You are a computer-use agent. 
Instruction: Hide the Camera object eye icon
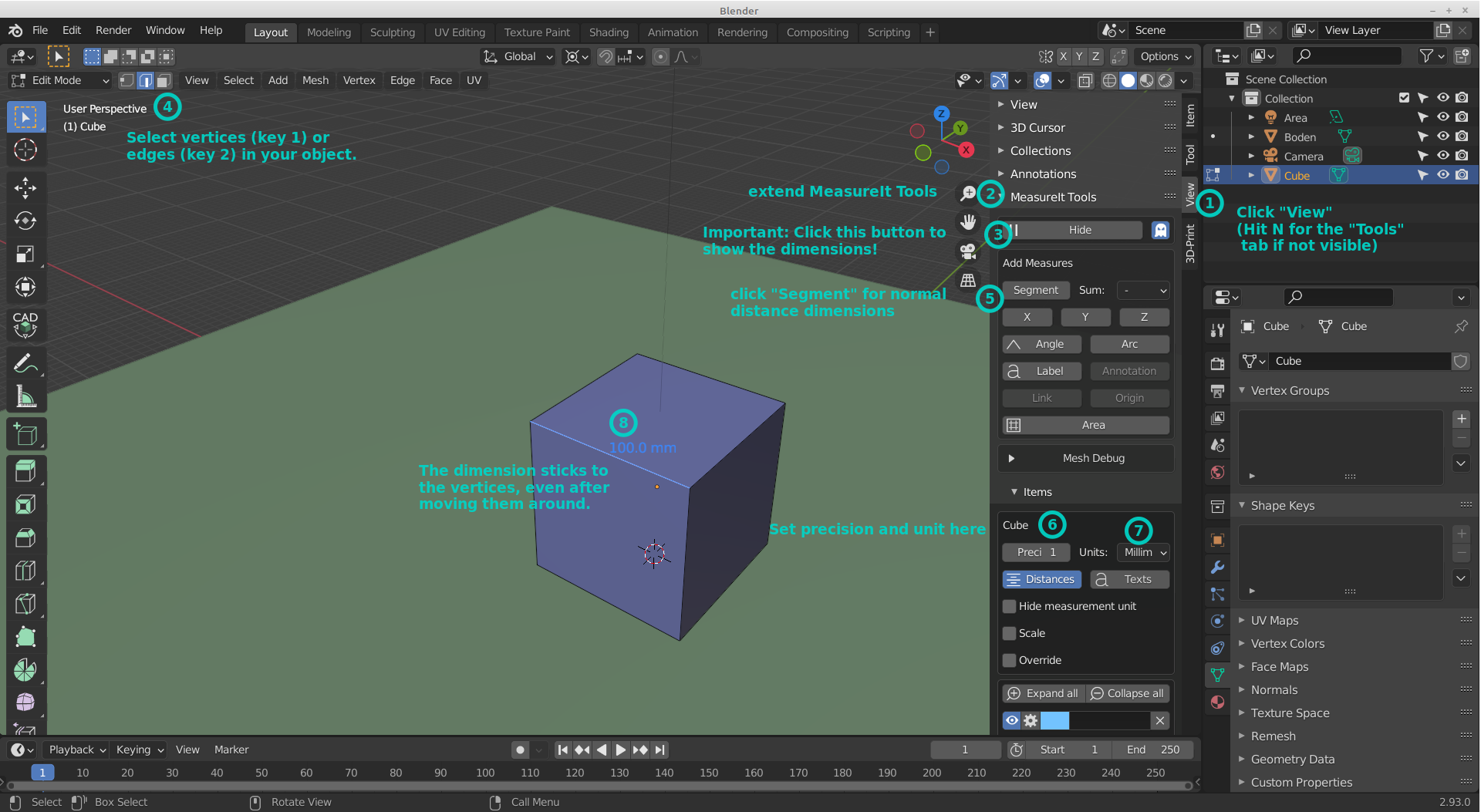coord(1442,156)
